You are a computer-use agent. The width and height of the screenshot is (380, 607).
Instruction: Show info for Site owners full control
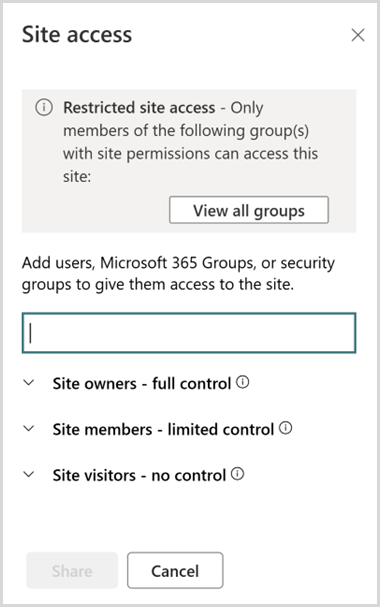tap(243, 382)
